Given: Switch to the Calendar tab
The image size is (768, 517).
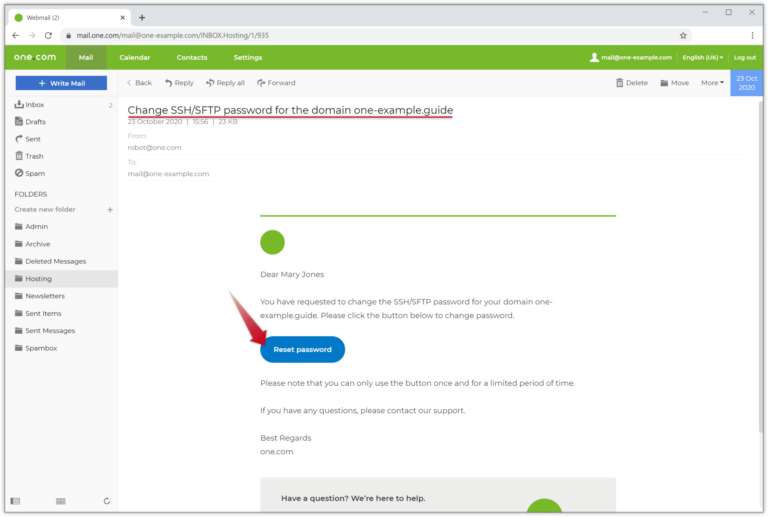Looking at the screenshot, I should tap(135, 57).
